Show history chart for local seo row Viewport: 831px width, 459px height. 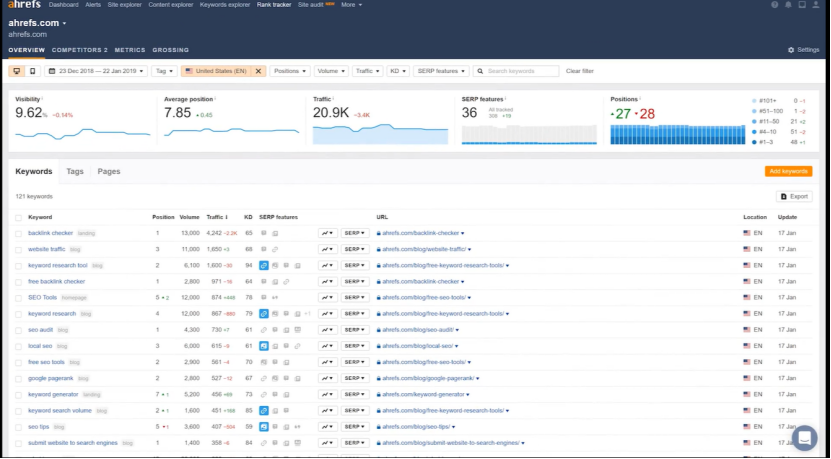click(x=328, y=346)
